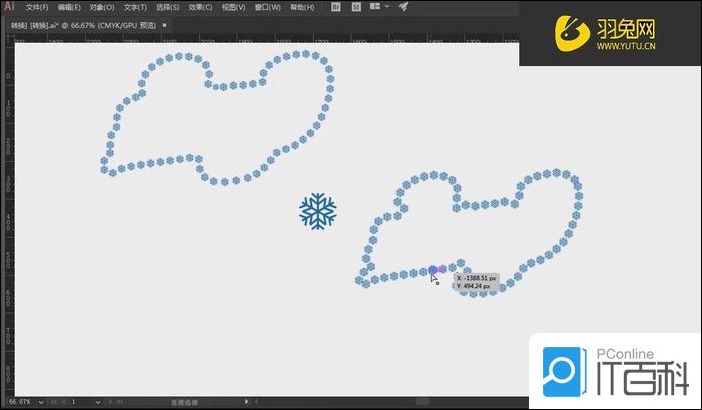Open the 选择(S) menu
Image resolution: width=702 pixels, height=410 pixels.
[167, 8]
